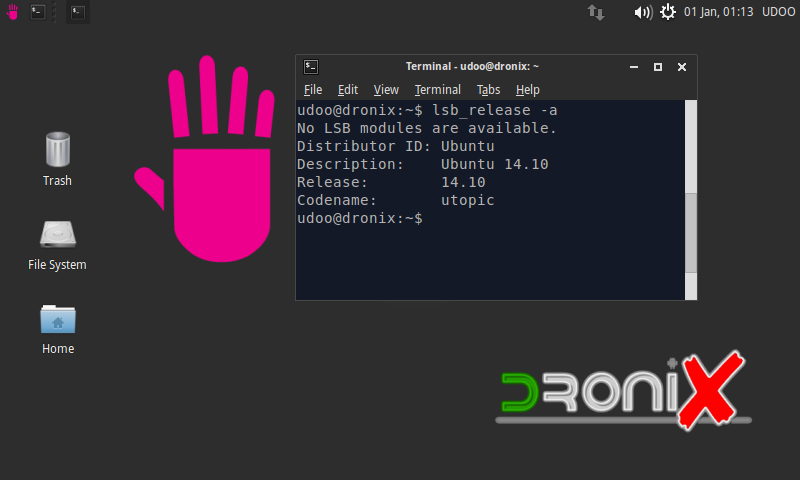Image resolution: width=800 pixels, height=480 pixels.
Task: Select the File System desktop icon
Action: pos(58,245)
